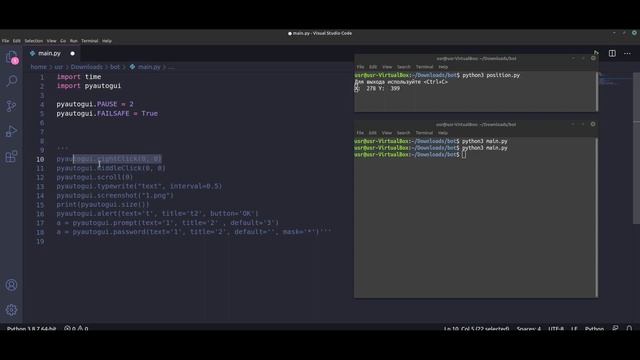Click 'print(pyautogui.size())' on line 15

click(103, 204)
